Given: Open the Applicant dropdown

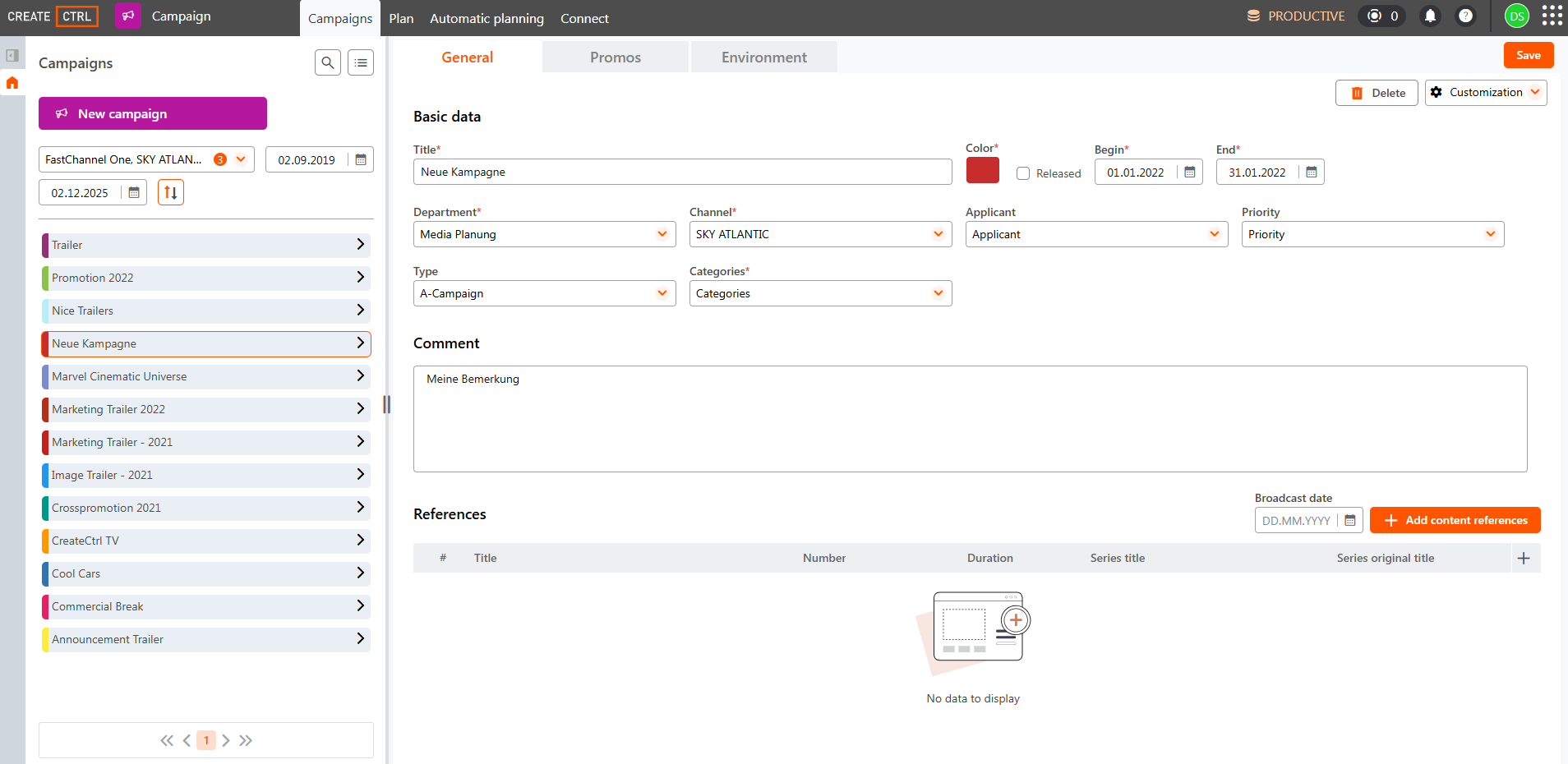Looking at the screenshot, I should (1097, 234).
